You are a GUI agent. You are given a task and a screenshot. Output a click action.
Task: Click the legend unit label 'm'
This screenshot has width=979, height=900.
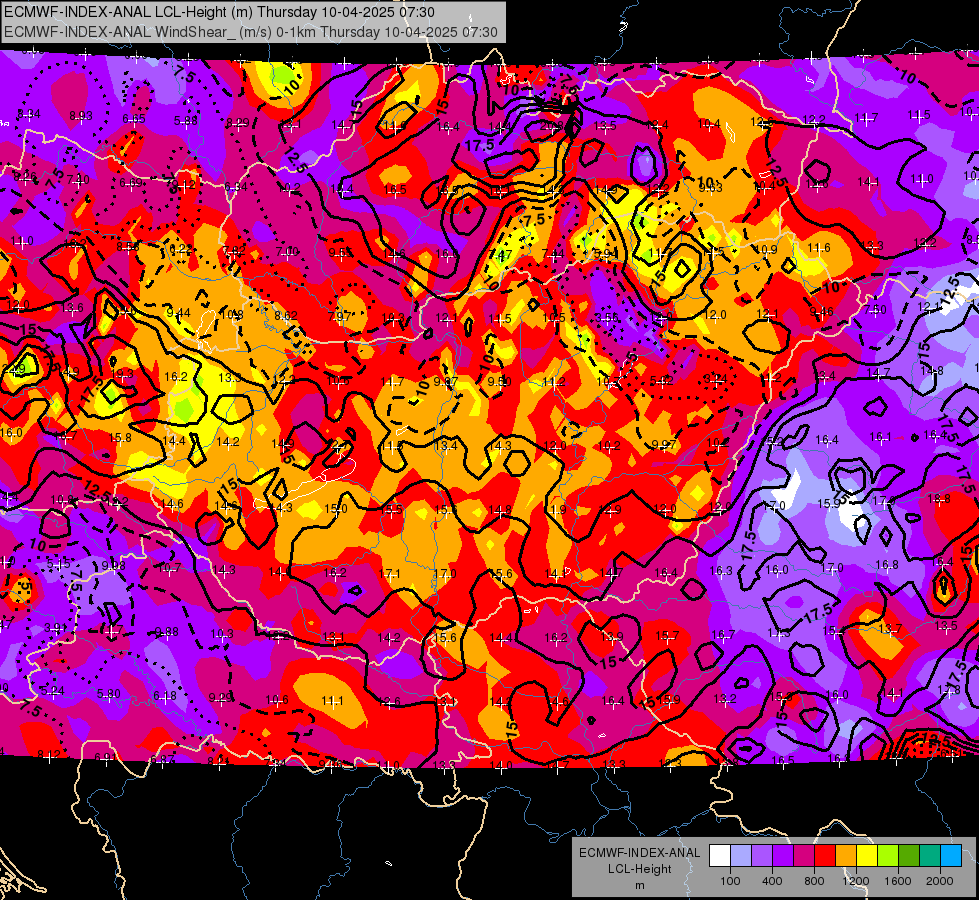click(x=639, y=886)
